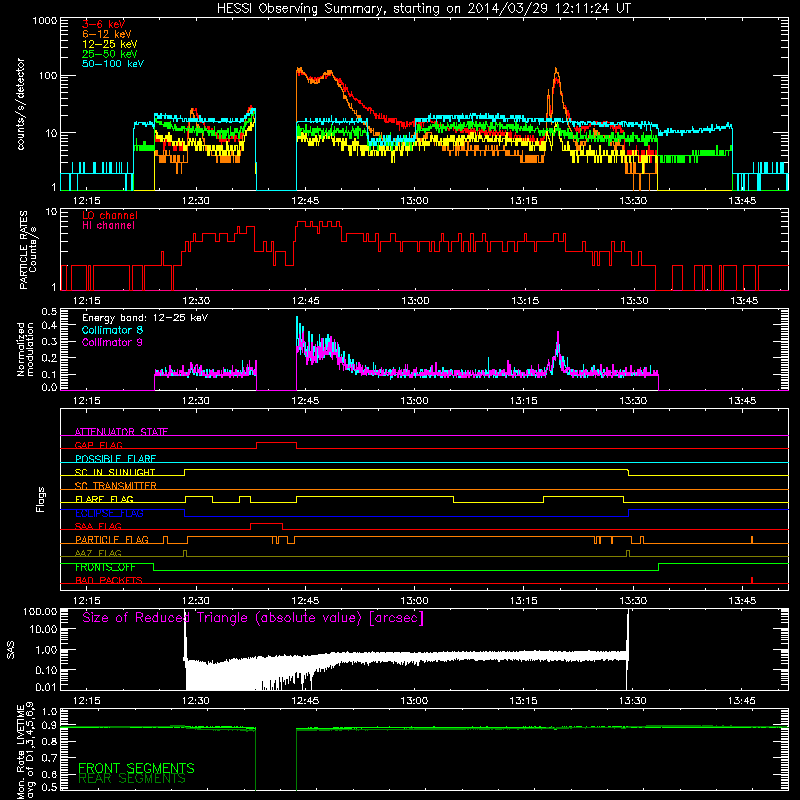Select the 3-6 keV legend label
This screenshot has height=800, width=800.
[x=104, y=24]
